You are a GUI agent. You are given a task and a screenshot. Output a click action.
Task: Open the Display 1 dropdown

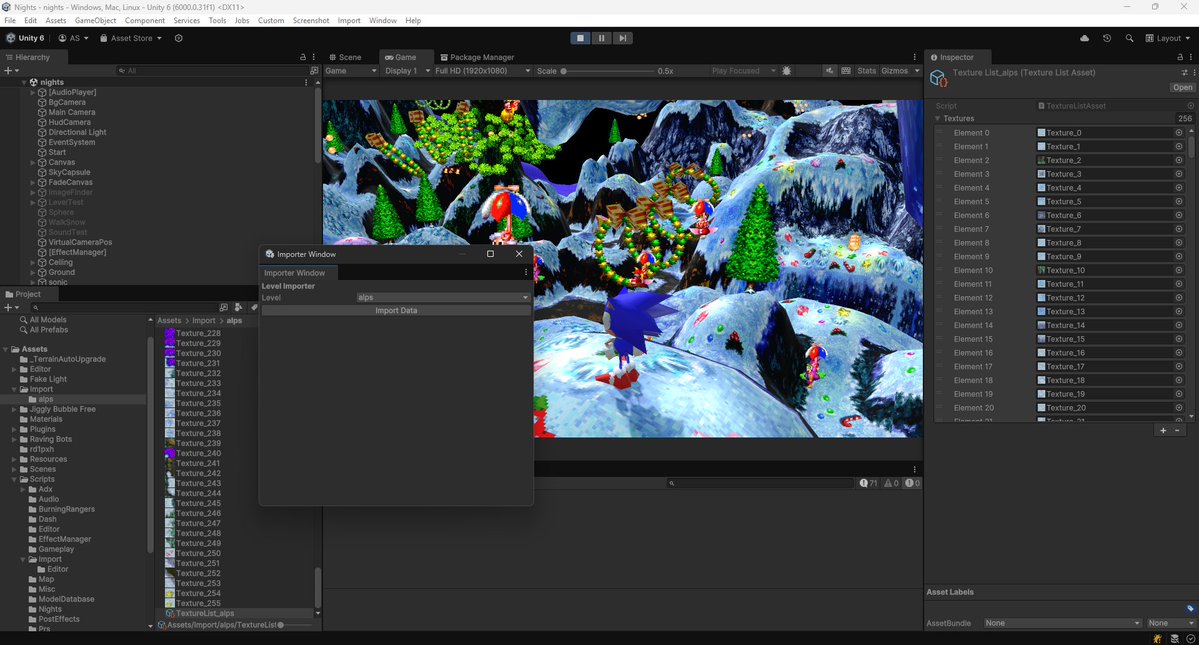tap(406, 71)
